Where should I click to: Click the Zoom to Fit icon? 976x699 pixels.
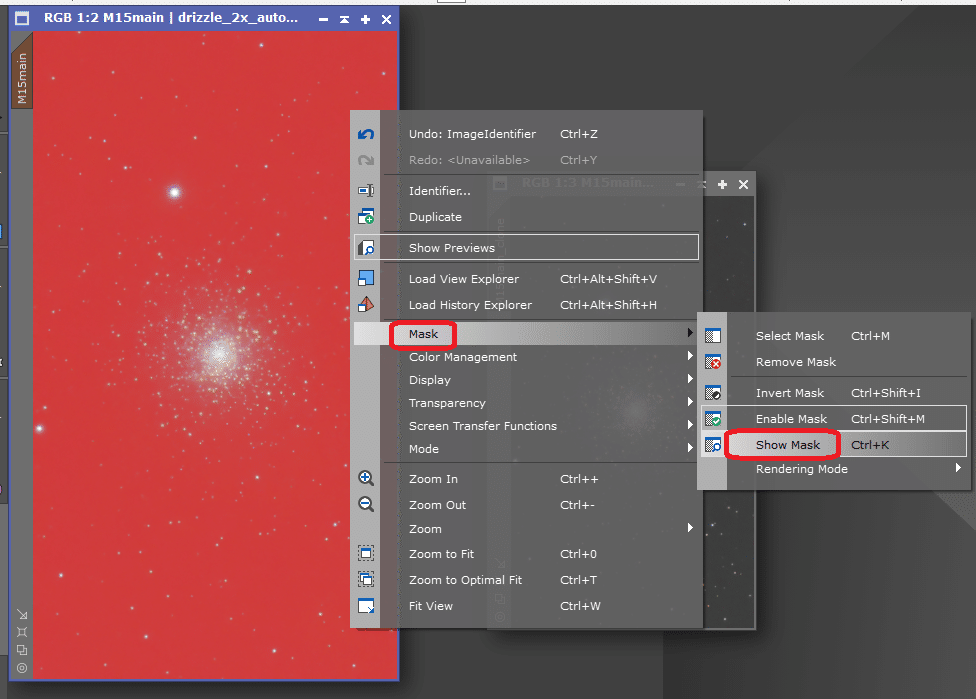pos(366,553)
